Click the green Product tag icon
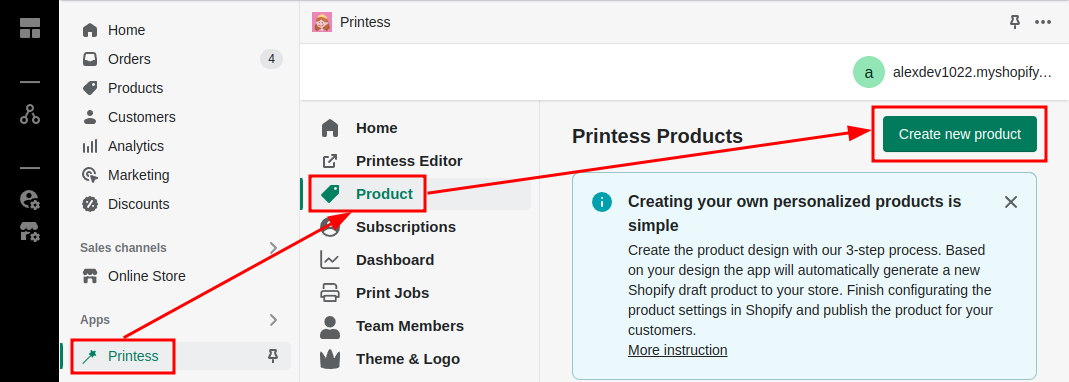 [330, 194]
